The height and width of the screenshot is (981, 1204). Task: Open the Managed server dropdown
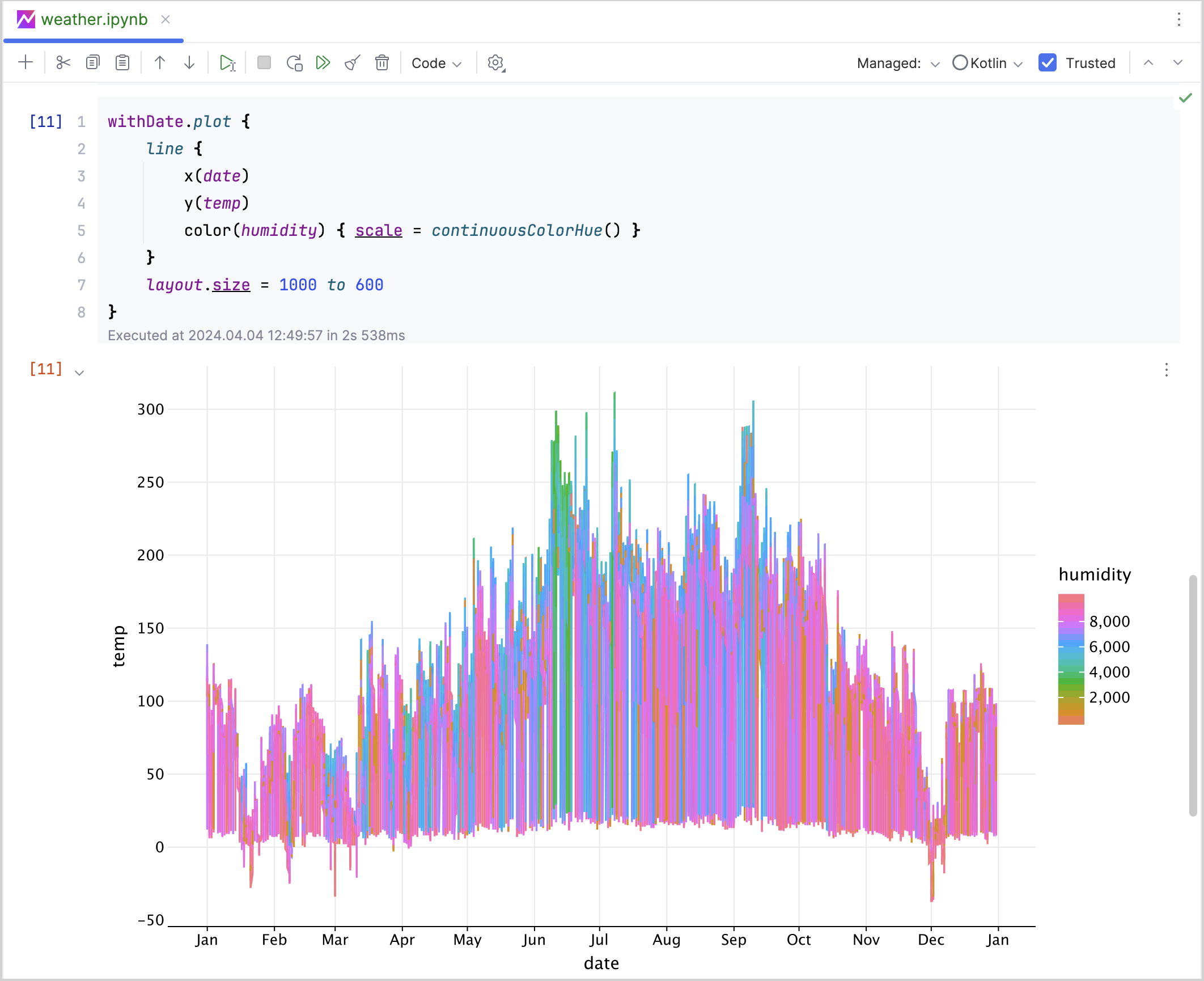pyautogui.click(x=935, y=64)
